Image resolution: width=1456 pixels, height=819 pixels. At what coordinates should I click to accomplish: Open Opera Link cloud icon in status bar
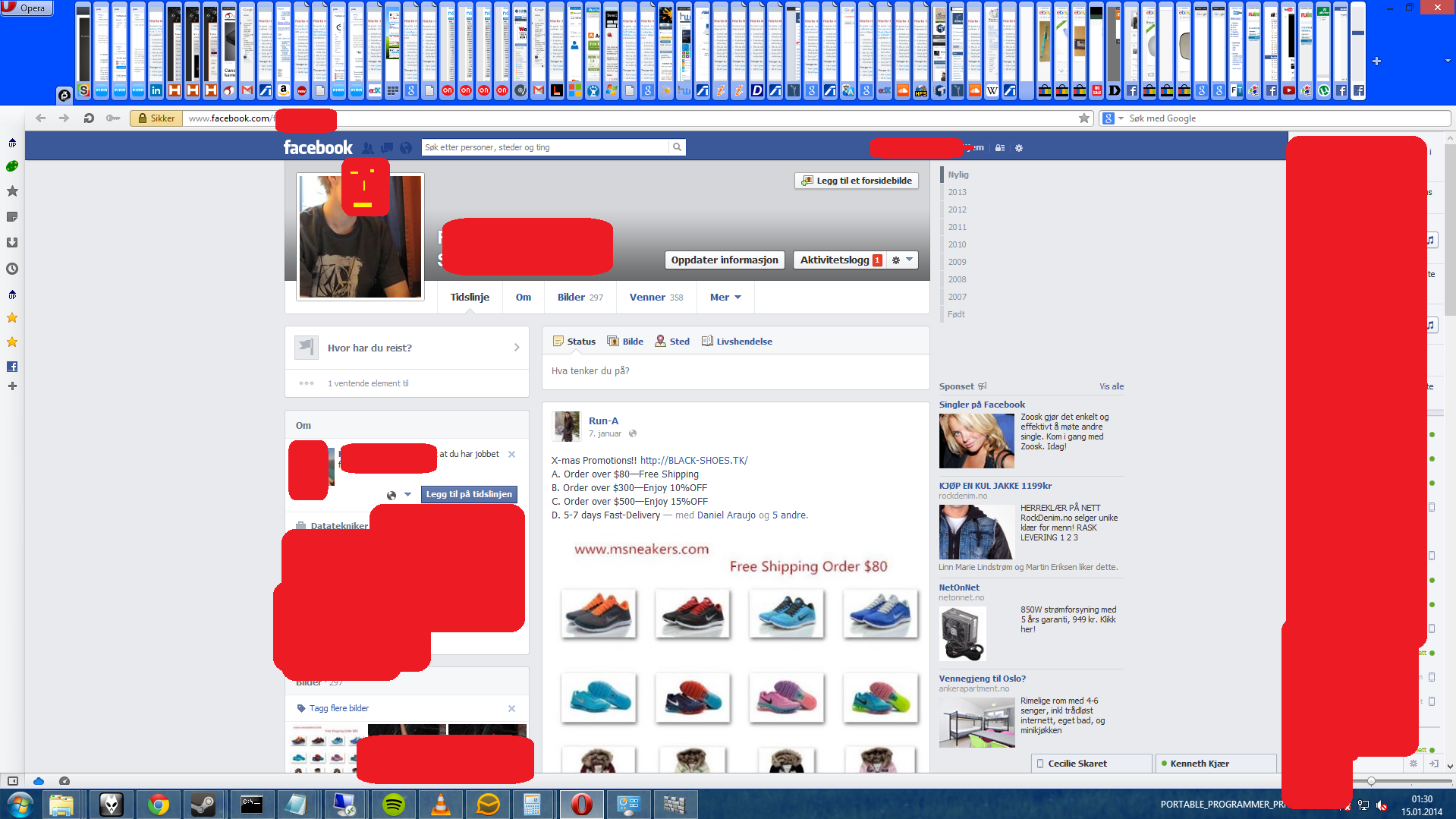[x=39, y=780]
